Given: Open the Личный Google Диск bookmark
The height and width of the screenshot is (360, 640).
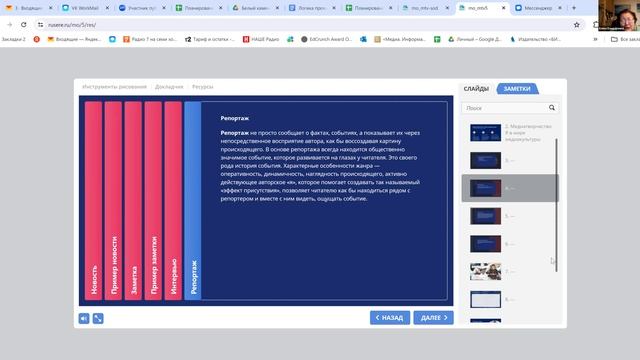Looking at the screenshot, I should [476, 39].
